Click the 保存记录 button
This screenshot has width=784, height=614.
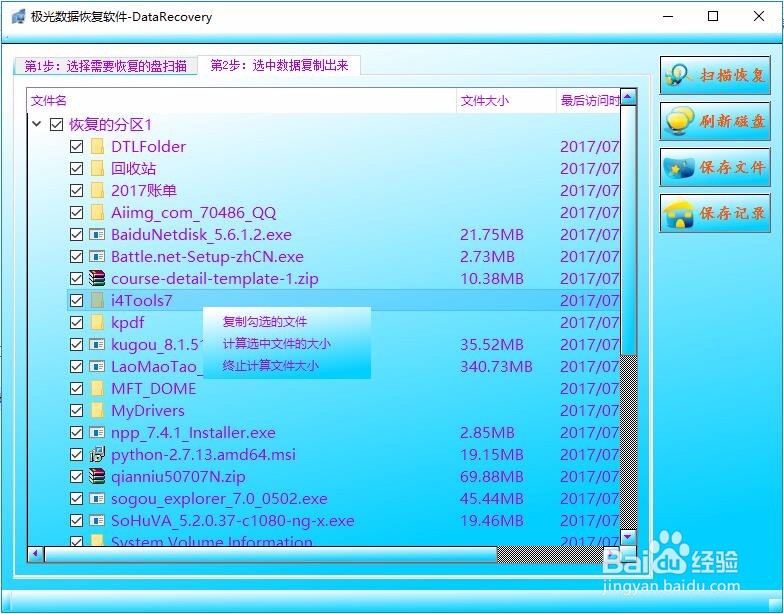click(x=715, y=213)
